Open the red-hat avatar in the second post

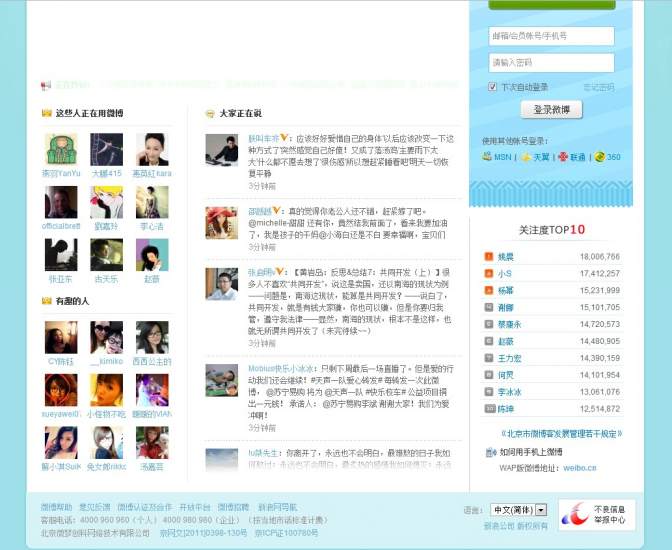pos(222,223)
